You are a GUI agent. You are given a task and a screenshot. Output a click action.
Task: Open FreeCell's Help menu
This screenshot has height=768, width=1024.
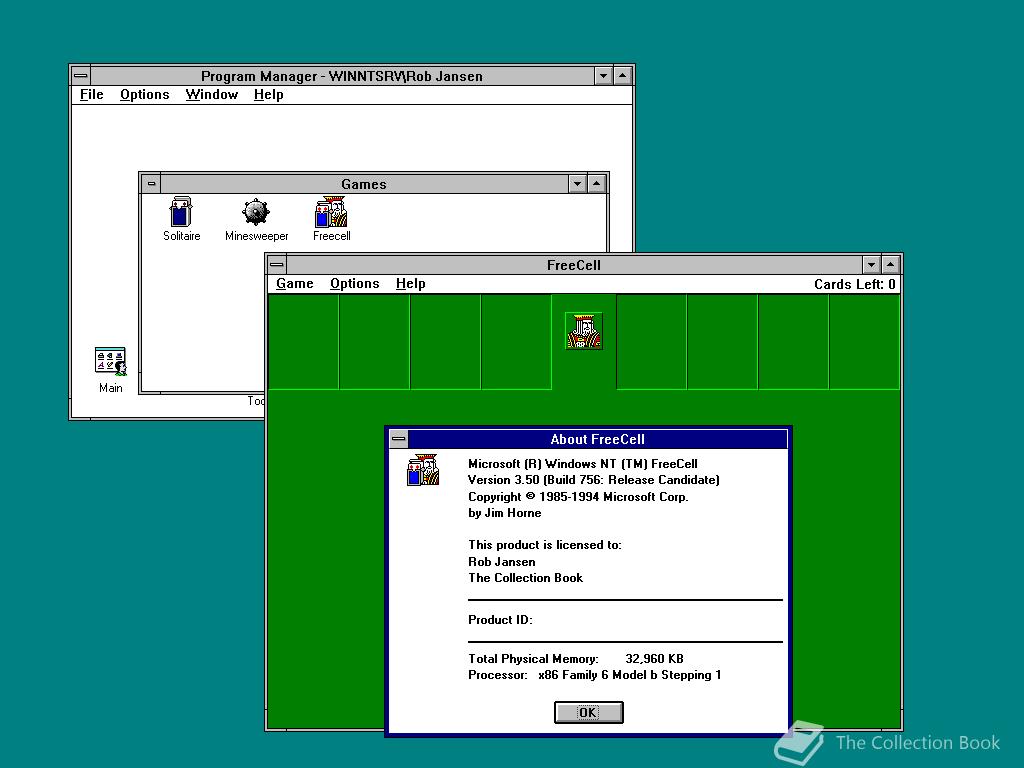410,283
